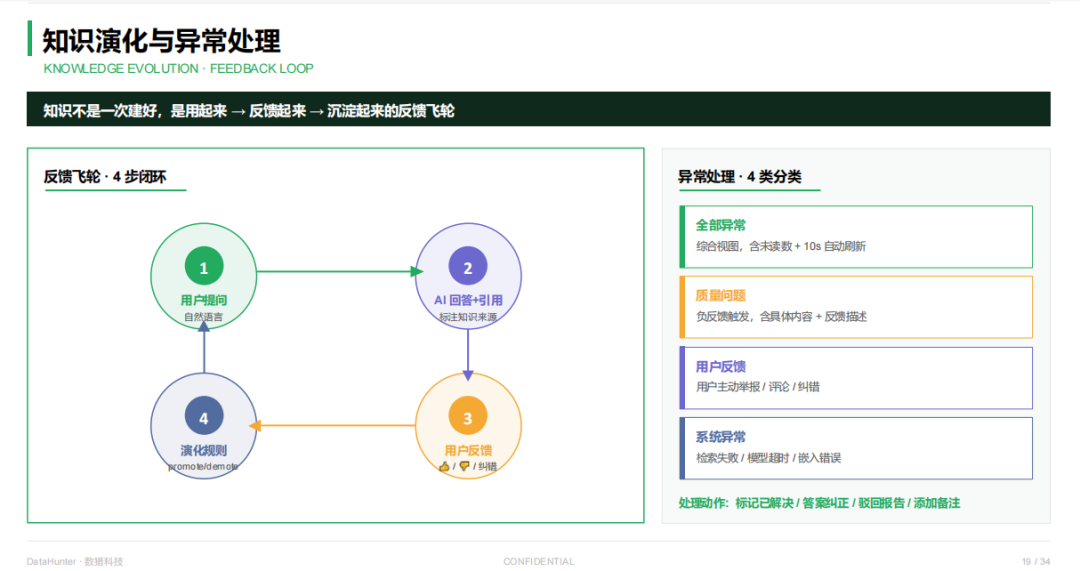Click the promote/demote subtitle text

pyautogui.click(x=204, y=466)
